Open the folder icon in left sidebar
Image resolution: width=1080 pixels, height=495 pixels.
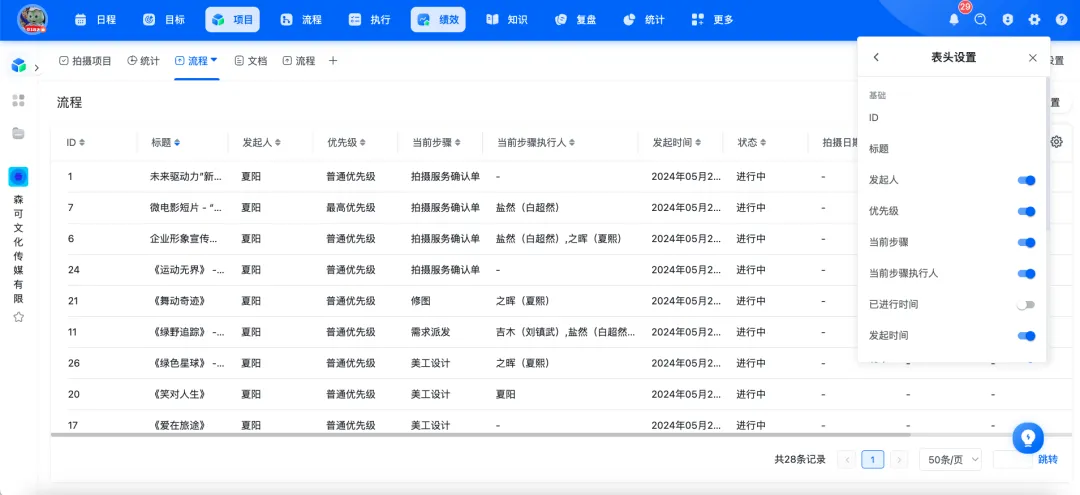pos(19,133)
